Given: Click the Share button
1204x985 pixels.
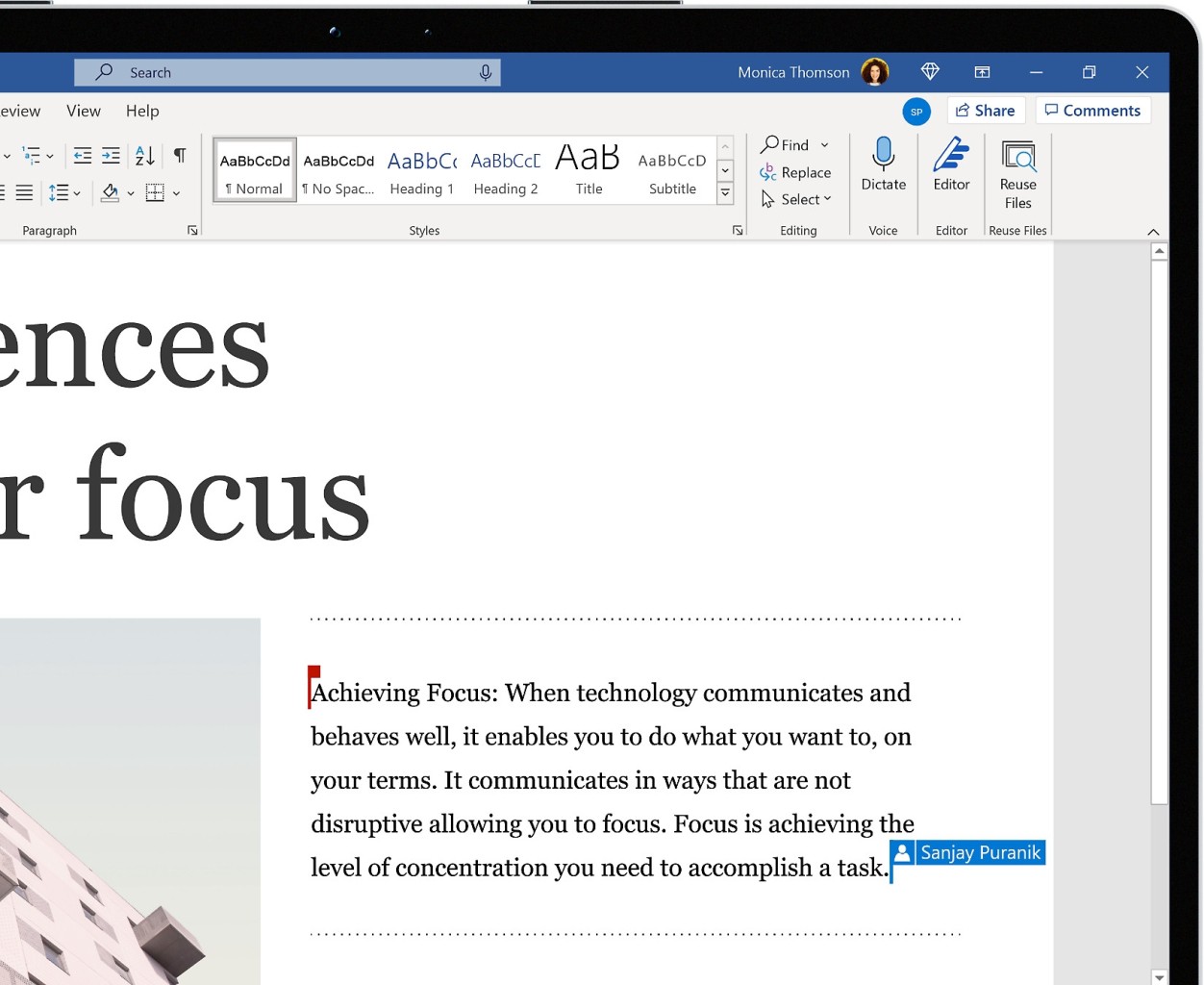Looking at the screenshot, I should click(x=986, y=110).
